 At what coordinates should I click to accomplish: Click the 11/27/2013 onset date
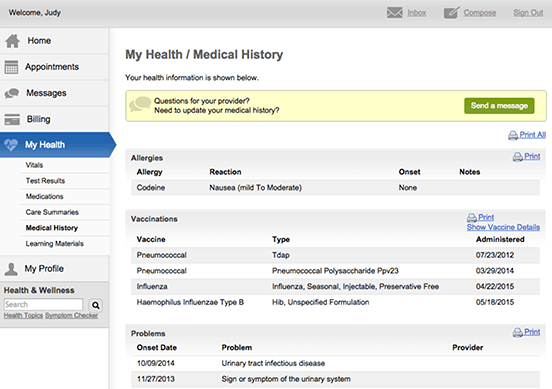pyautogui.click(x=156, y=379)
